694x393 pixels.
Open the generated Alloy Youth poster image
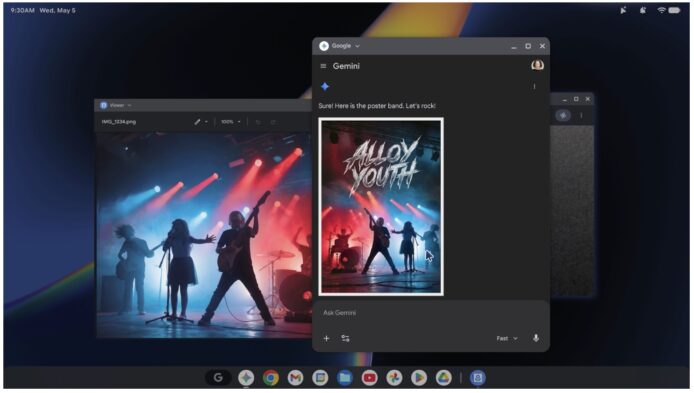click(381, 207)
